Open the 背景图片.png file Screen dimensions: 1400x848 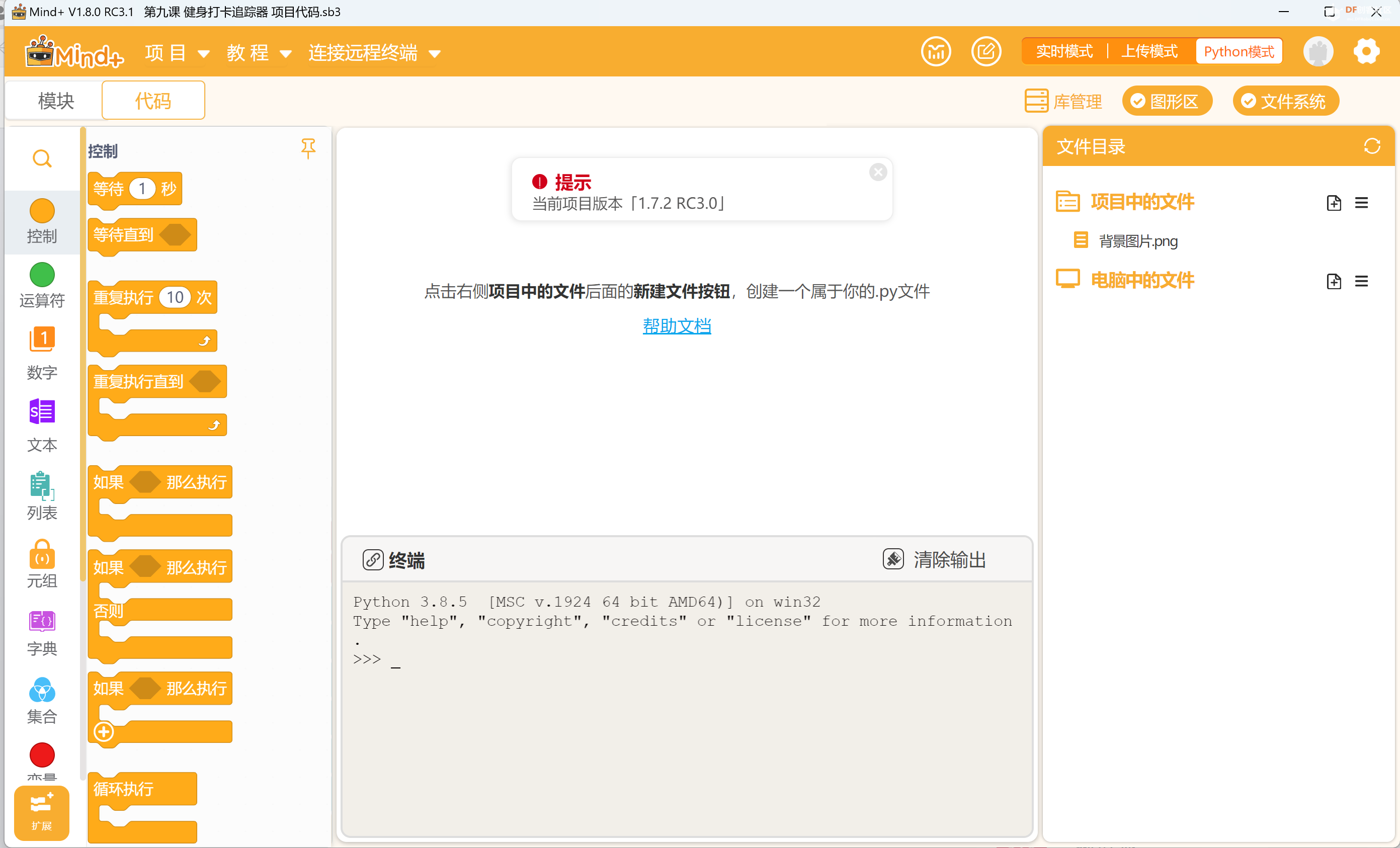click(x=1125, y=241)
